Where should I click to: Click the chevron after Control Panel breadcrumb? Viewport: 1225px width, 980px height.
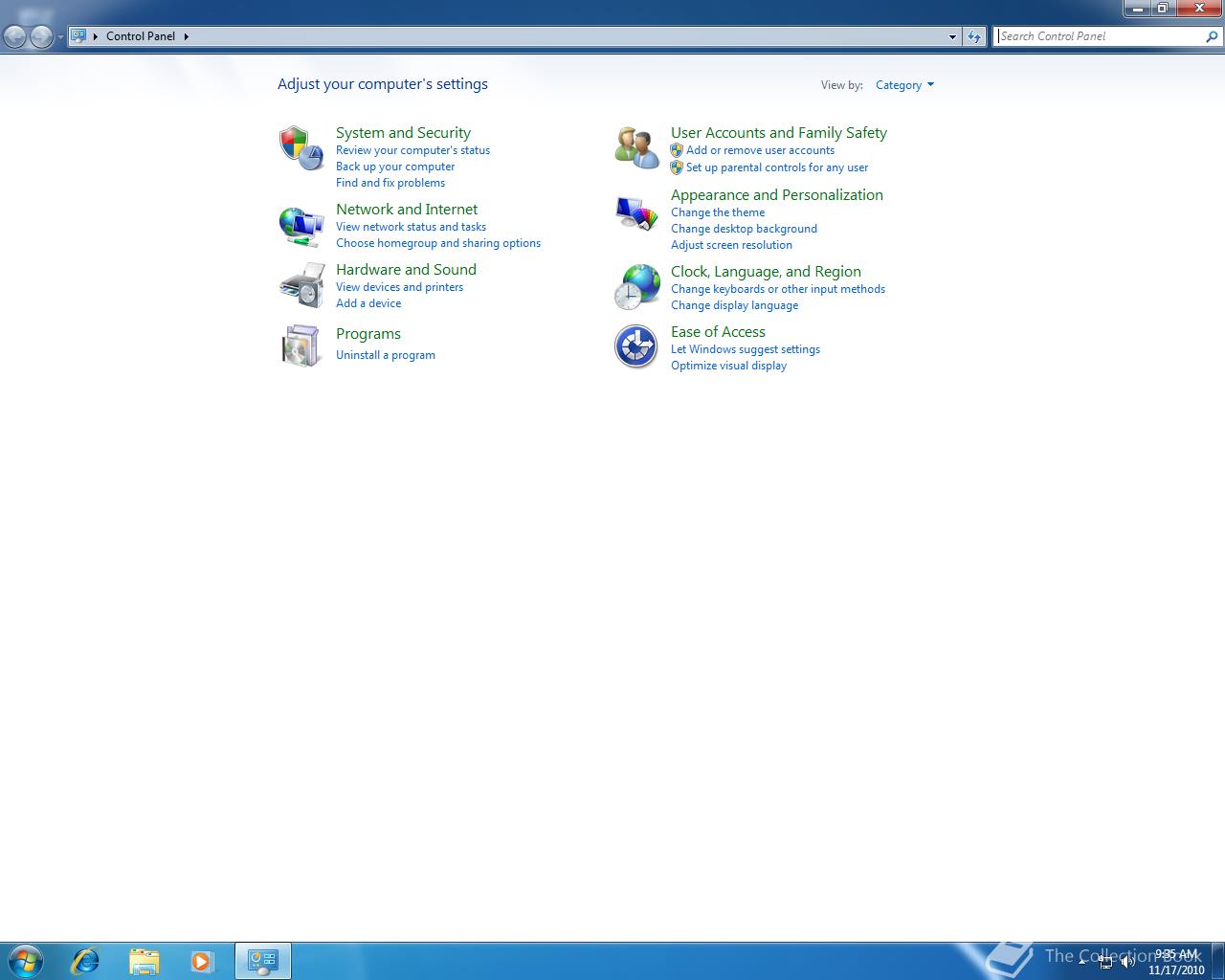point(188,36)
